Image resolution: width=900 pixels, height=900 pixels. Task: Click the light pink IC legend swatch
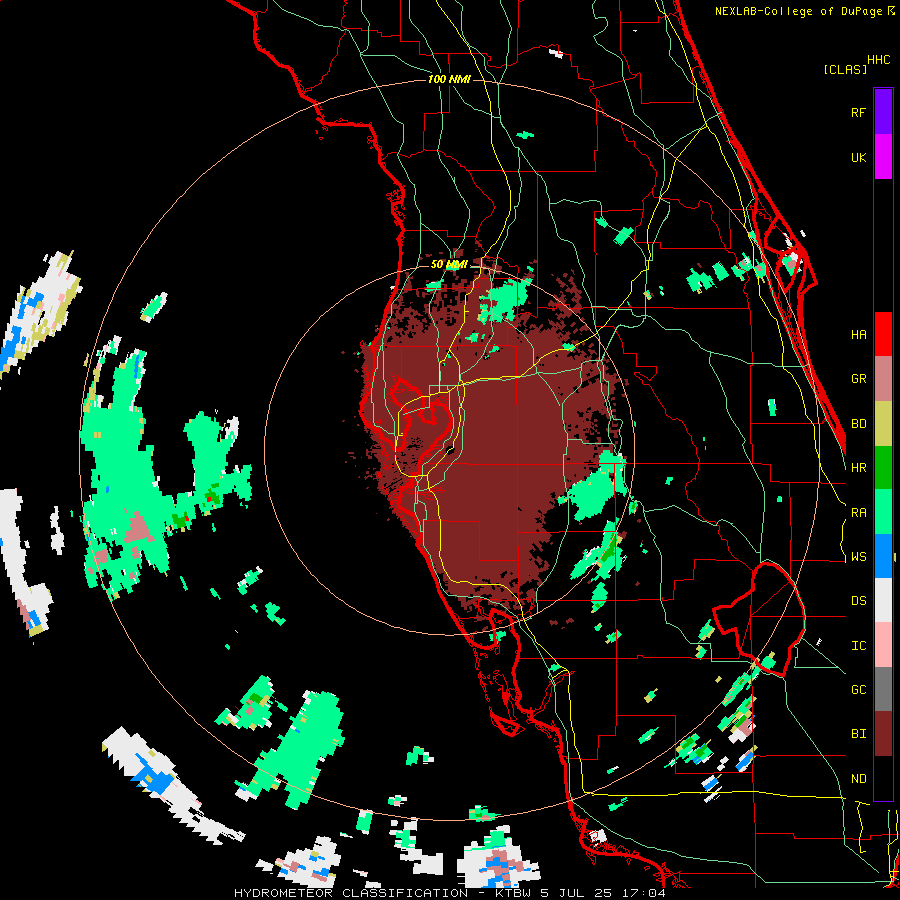click(x=883, y=645)
